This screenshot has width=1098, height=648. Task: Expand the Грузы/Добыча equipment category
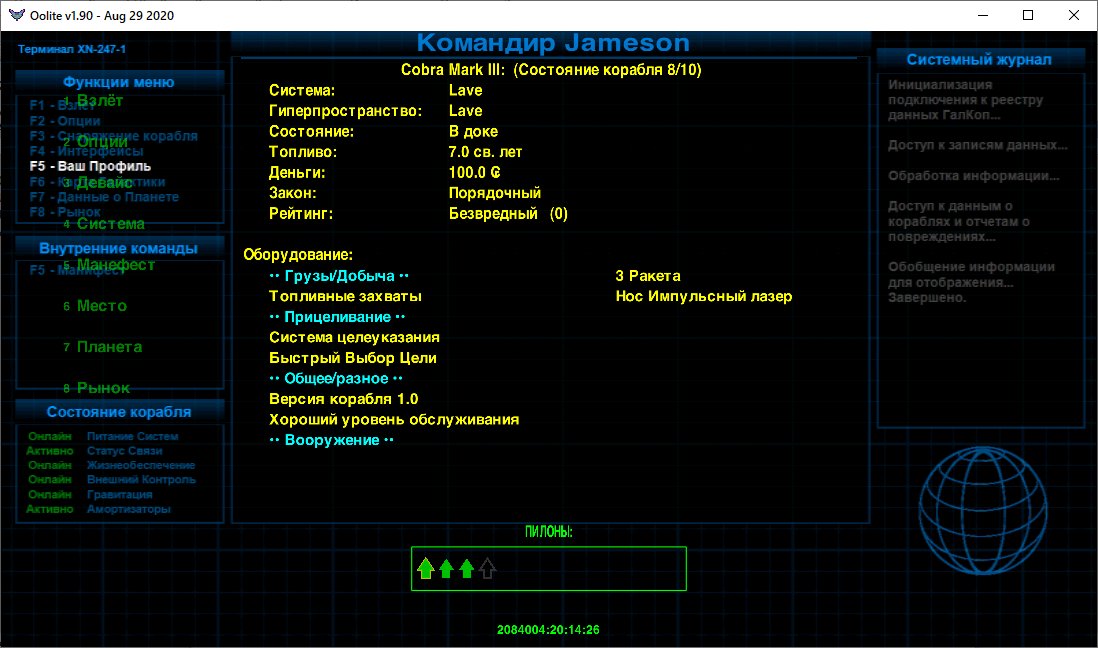339,276
